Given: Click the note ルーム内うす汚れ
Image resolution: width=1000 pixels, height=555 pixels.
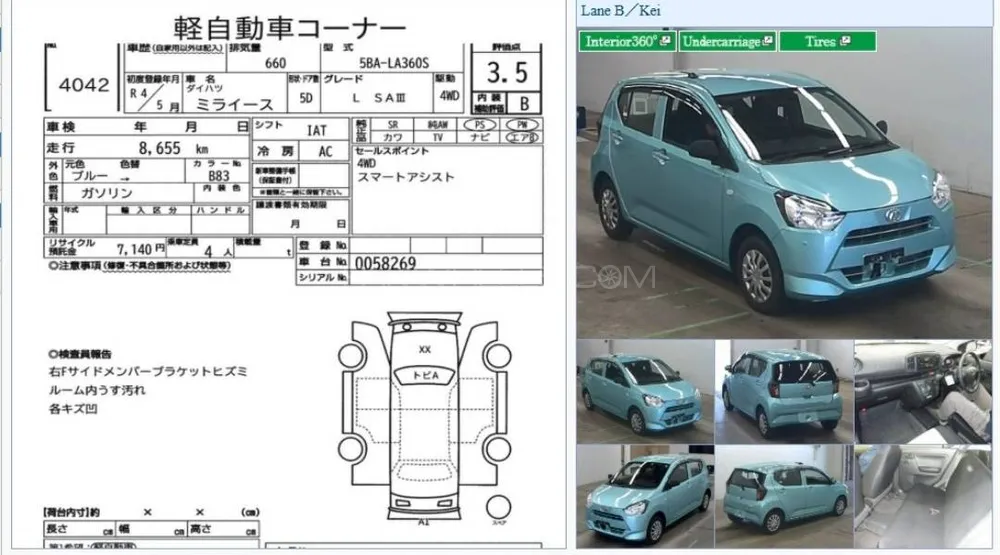Looking at the screenshot, I should point(98,390).
